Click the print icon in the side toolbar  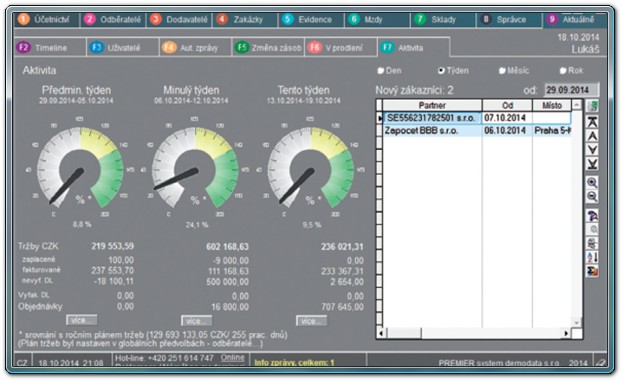pyautogui.click(x=592, y=243)
